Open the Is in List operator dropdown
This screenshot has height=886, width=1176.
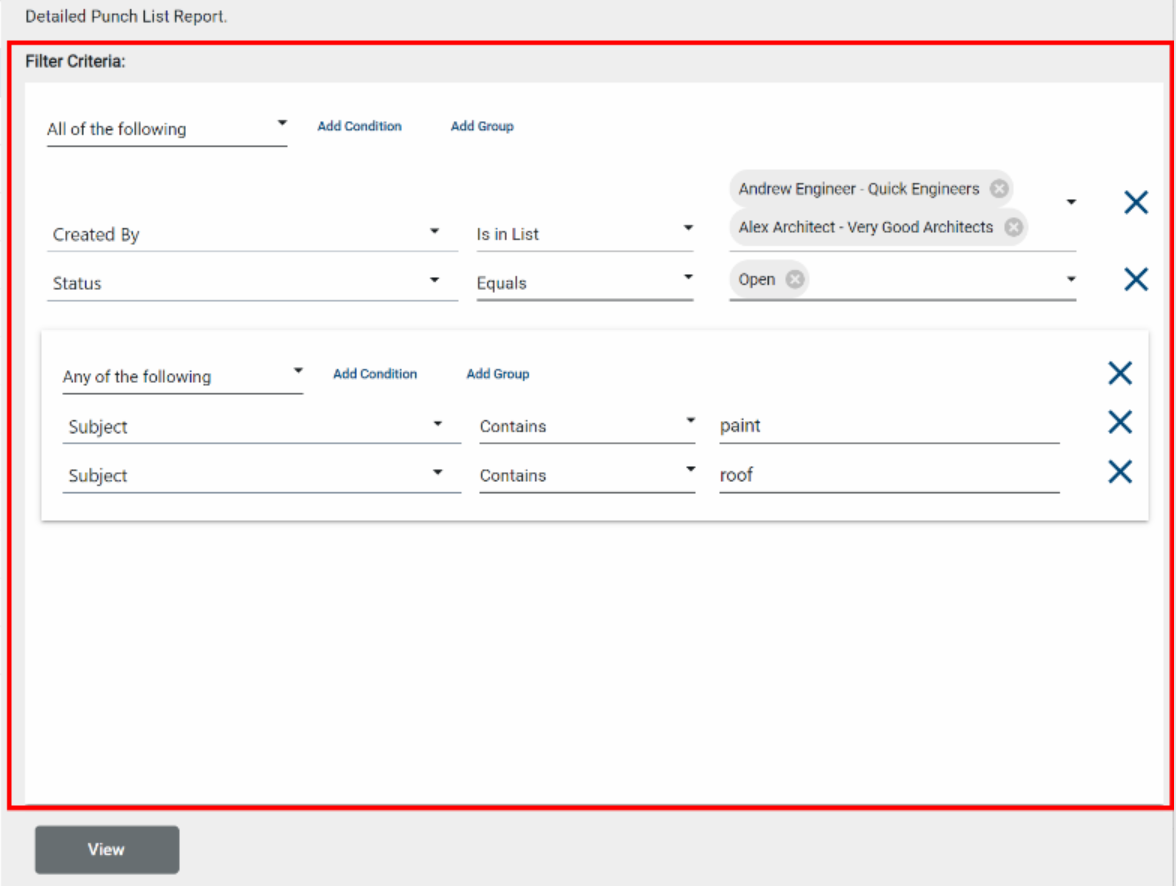click(x=584, y=234)
